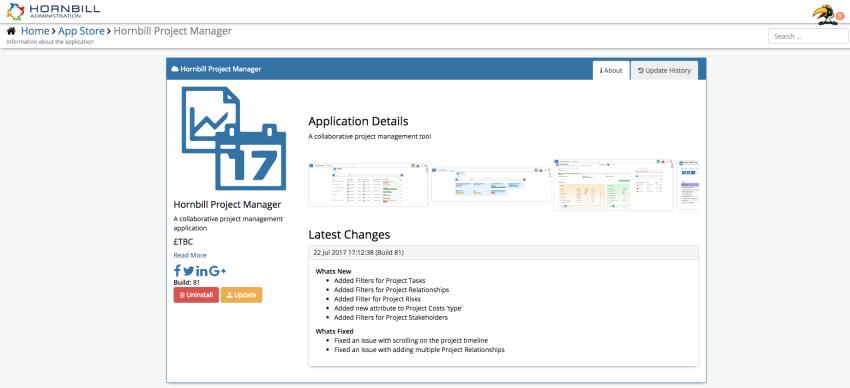This screenshot has width=850, height=388.
Task: Click the home icon in the breadcrumb
Action: pos(11,31)
